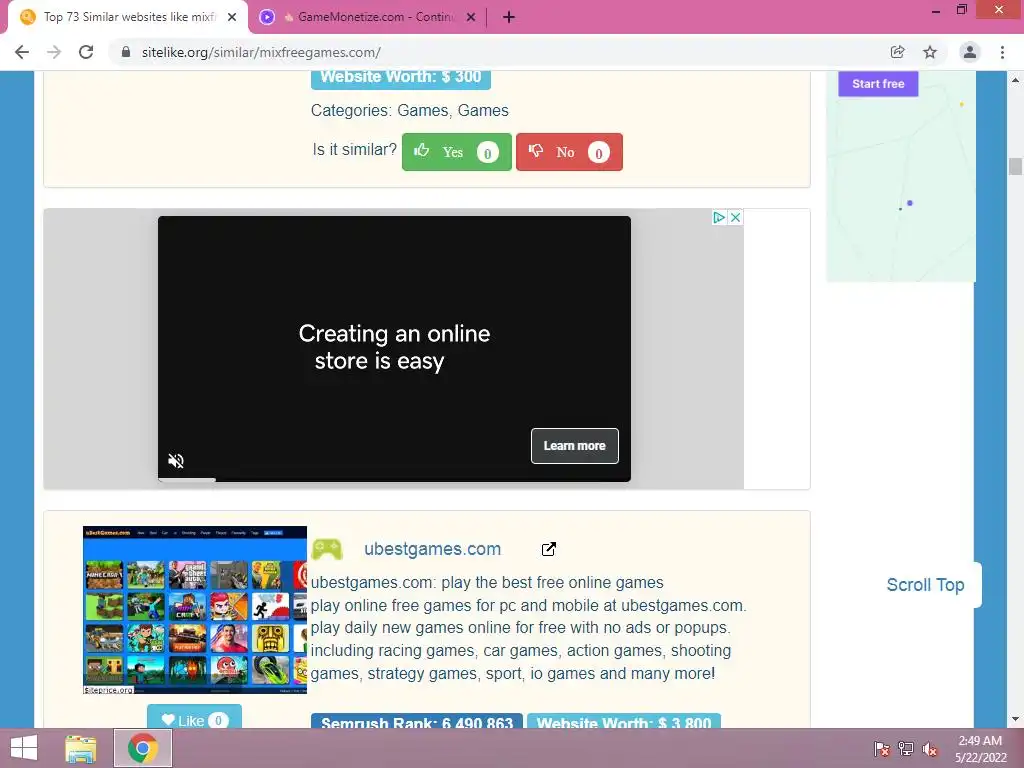Screen dimensions: 1024x768
Task: Click the muted volume tray icon
Action: coord(930,749)
